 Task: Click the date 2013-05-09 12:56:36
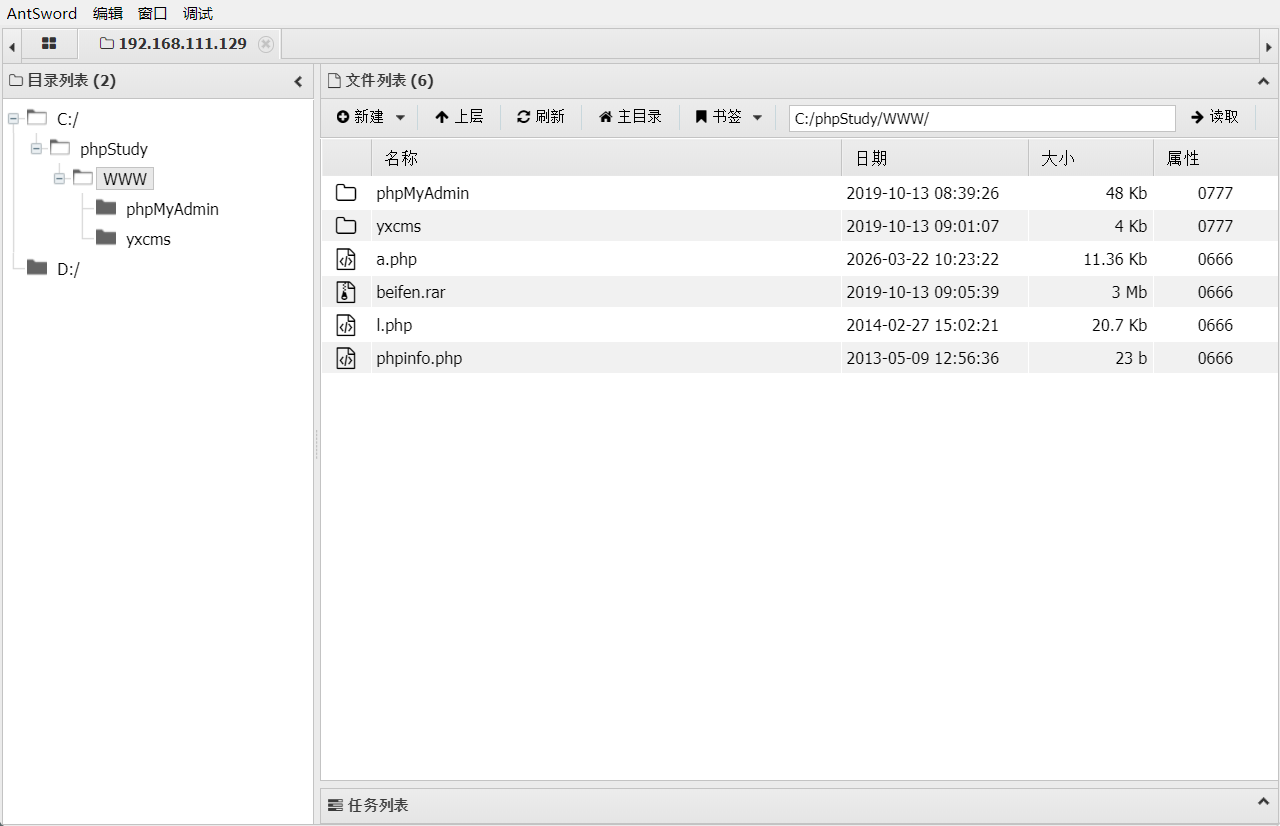922,358
